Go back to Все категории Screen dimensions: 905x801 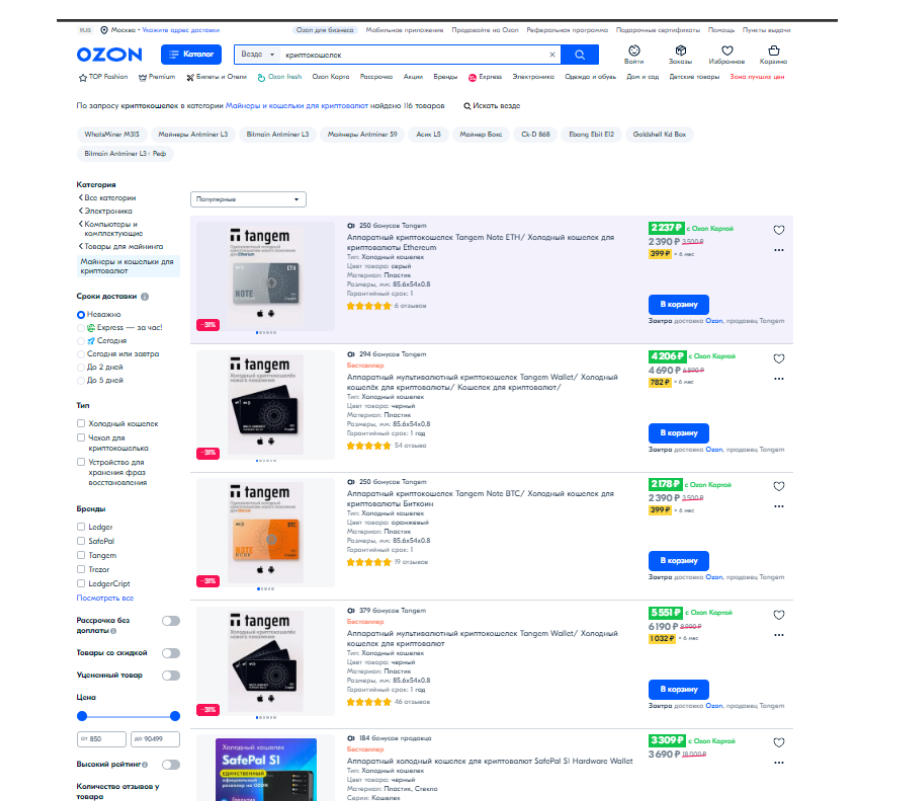(107, 198)
